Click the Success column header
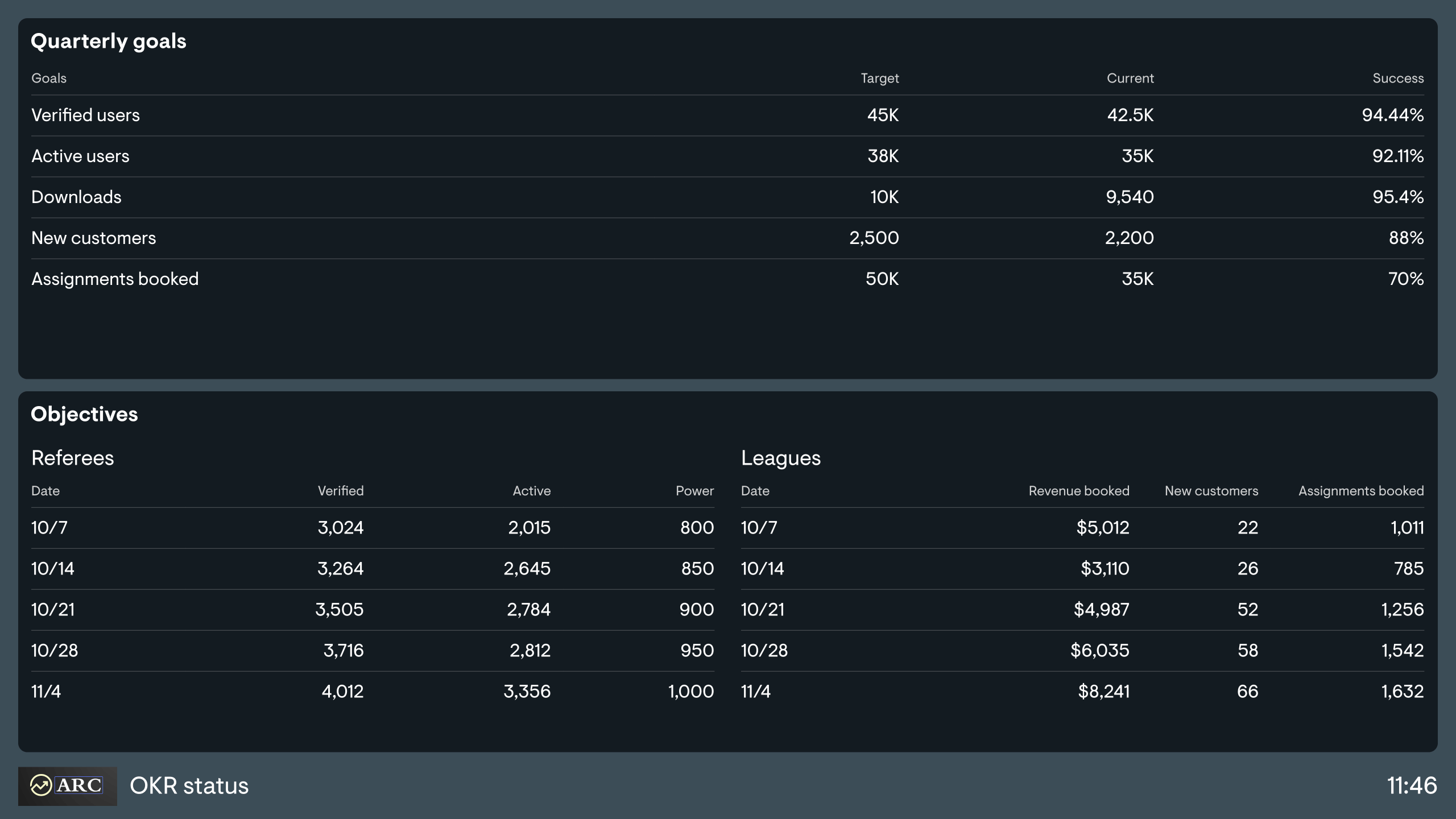1456x819 pixels. tap(1398, 78)
